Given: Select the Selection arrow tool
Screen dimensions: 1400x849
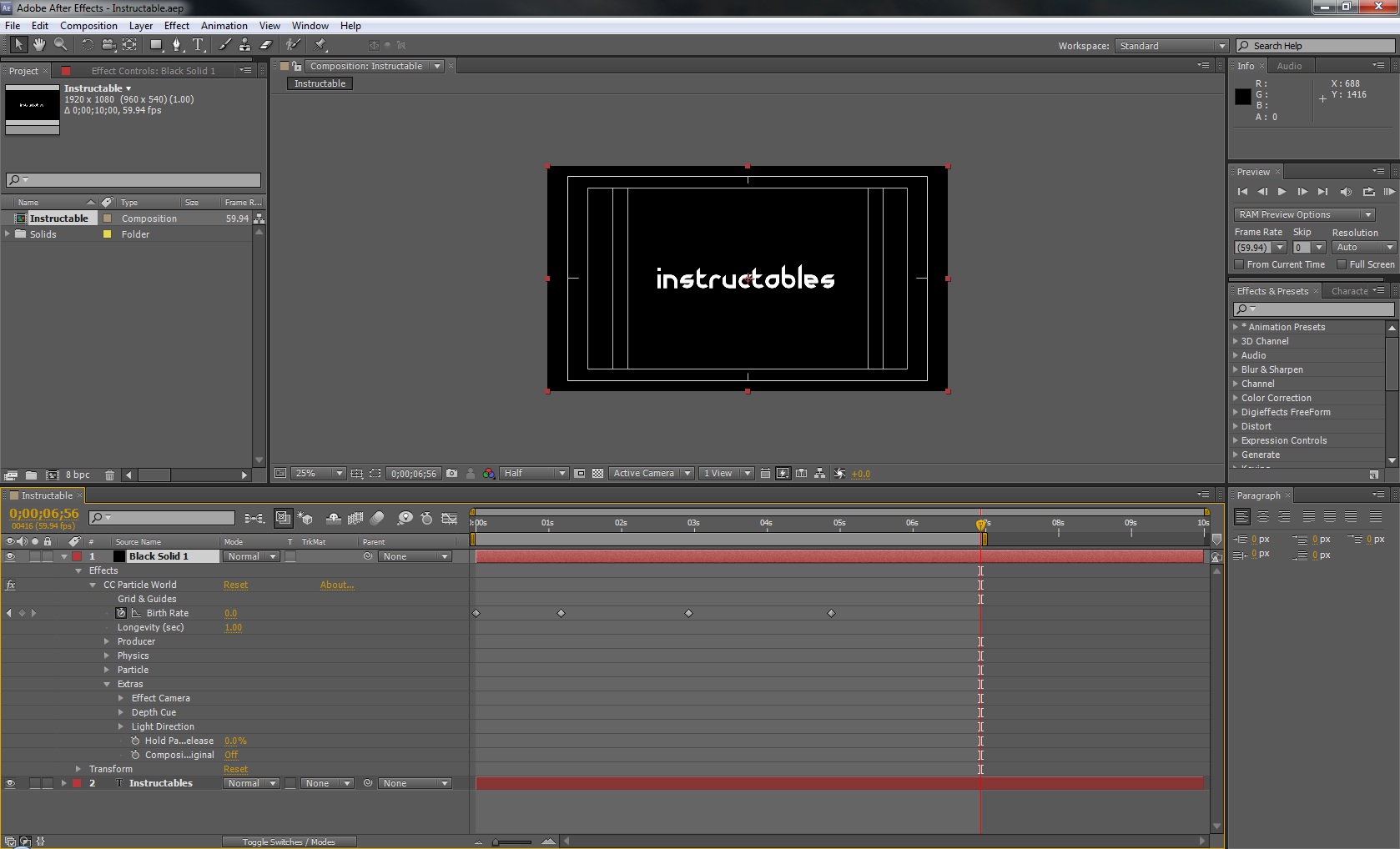Looking at the screenshot, I should [x=18, y=45].
